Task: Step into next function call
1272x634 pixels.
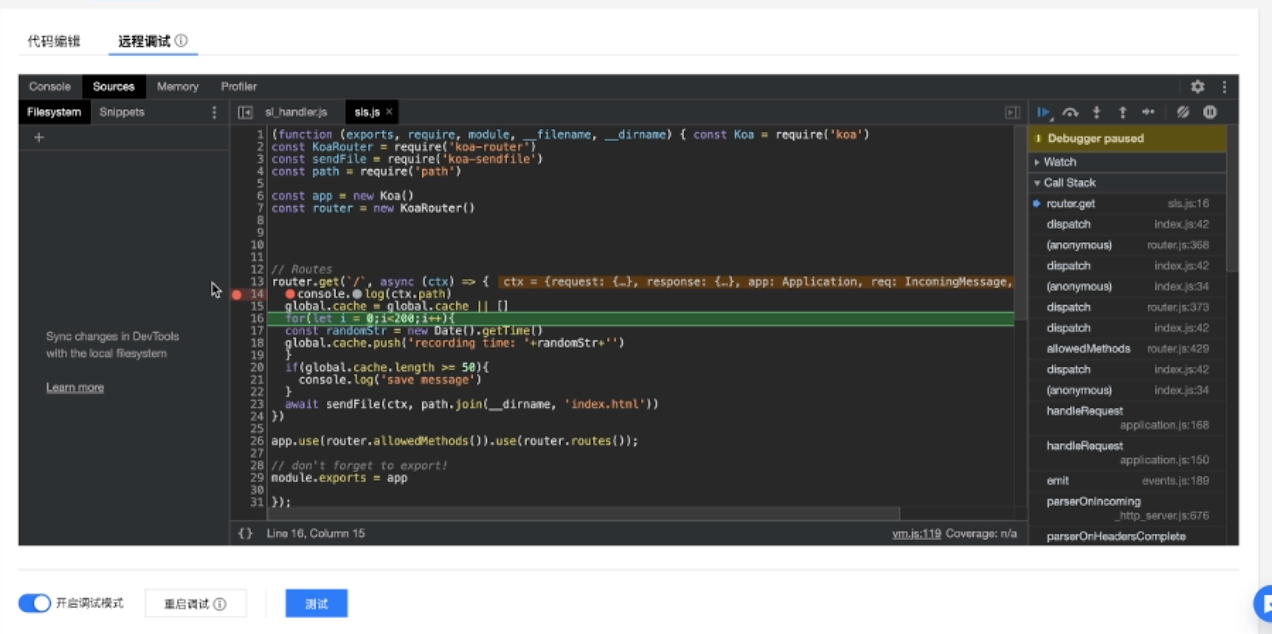Action: pyautogui.click(x=1097, y=113)
